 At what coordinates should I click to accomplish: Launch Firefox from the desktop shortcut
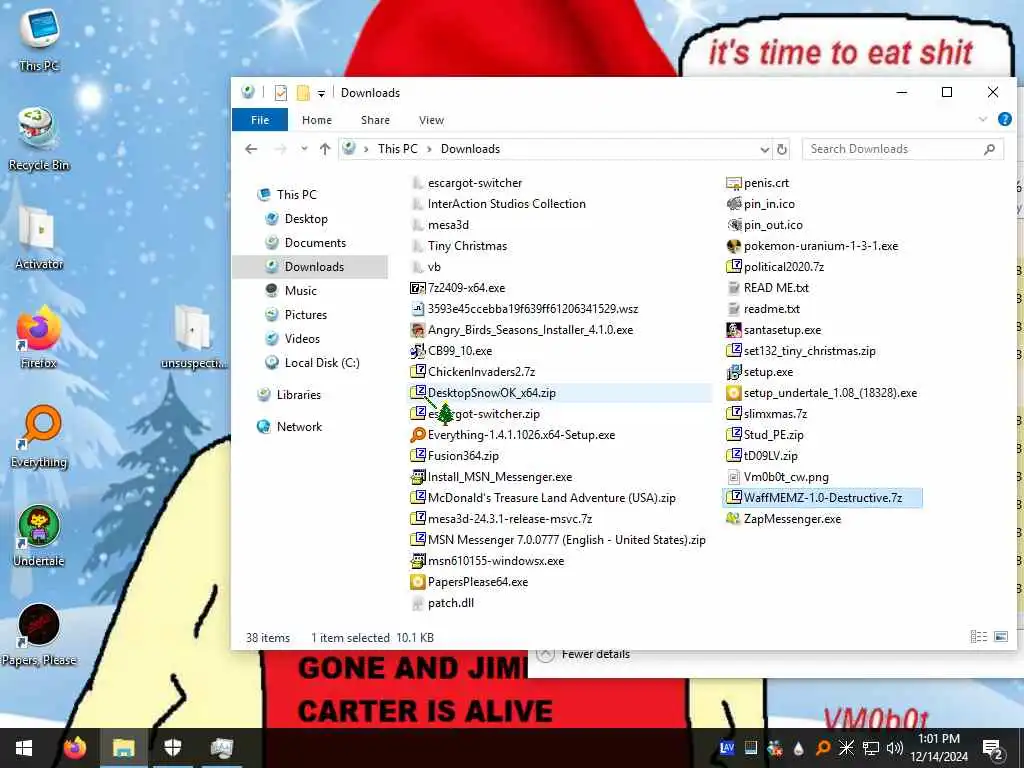(x=39, y=337)
